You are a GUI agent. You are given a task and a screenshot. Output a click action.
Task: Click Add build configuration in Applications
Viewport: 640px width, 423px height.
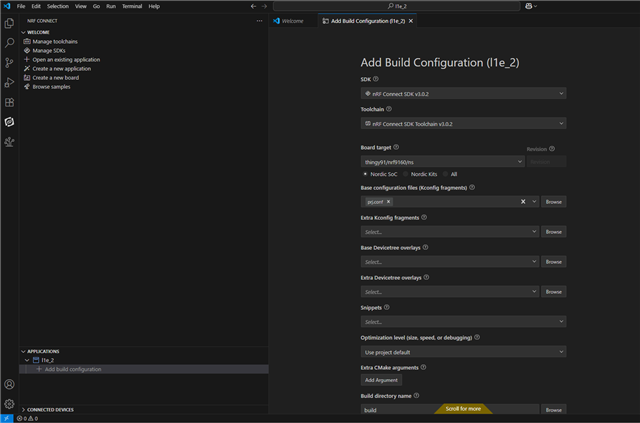(x=144, y=369)
